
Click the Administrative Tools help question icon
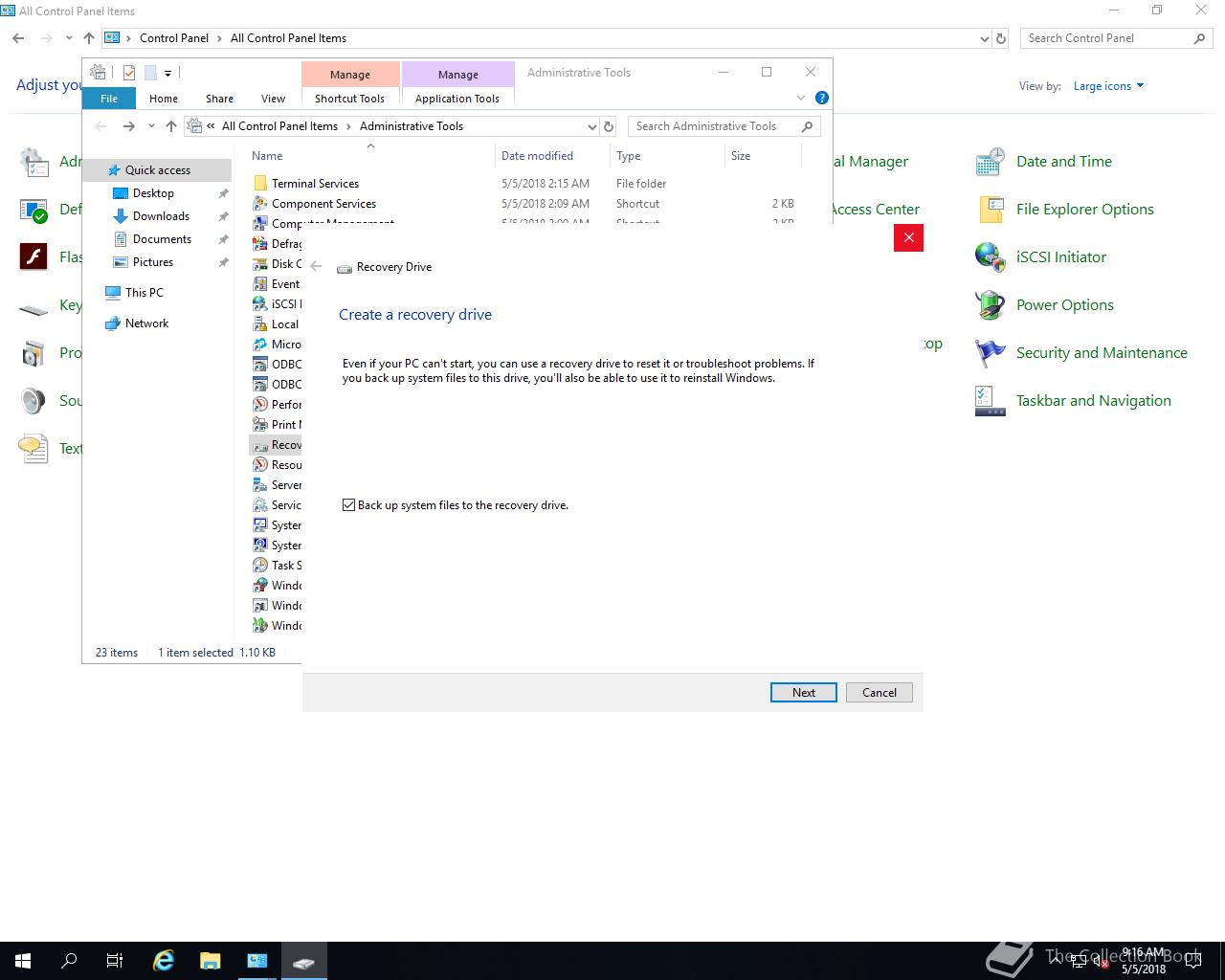point(821,98)
